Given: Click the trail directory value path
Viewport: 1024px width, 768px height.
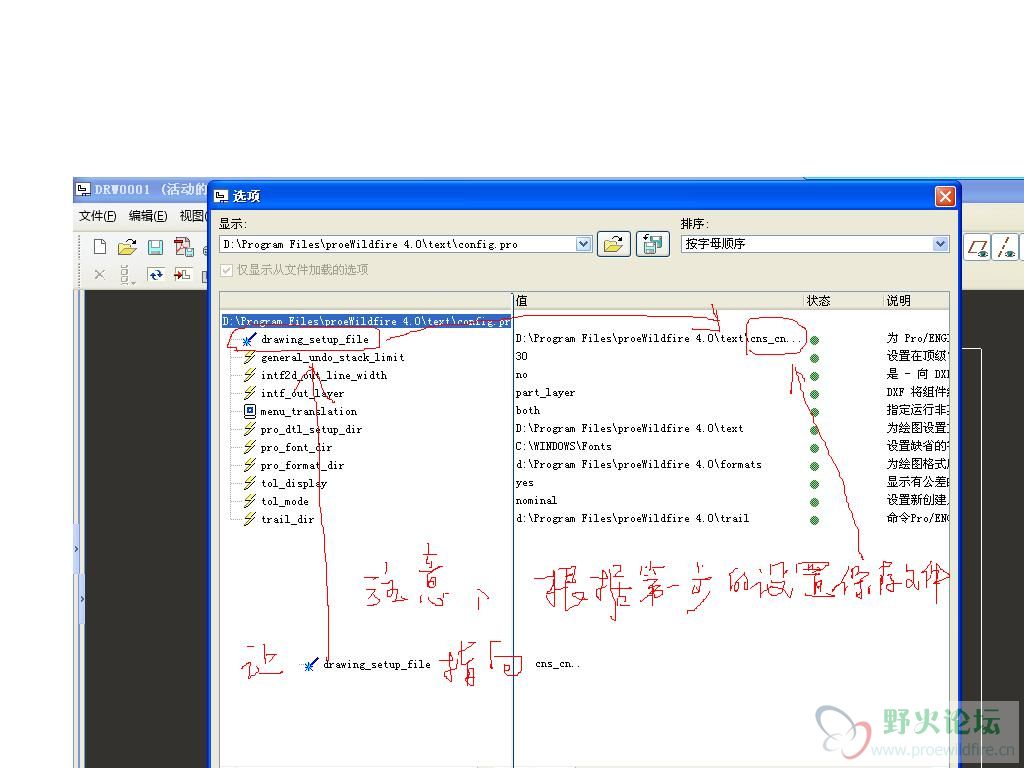Looking at the screenshot, I should pyautogui.click(x=632, y=519).
